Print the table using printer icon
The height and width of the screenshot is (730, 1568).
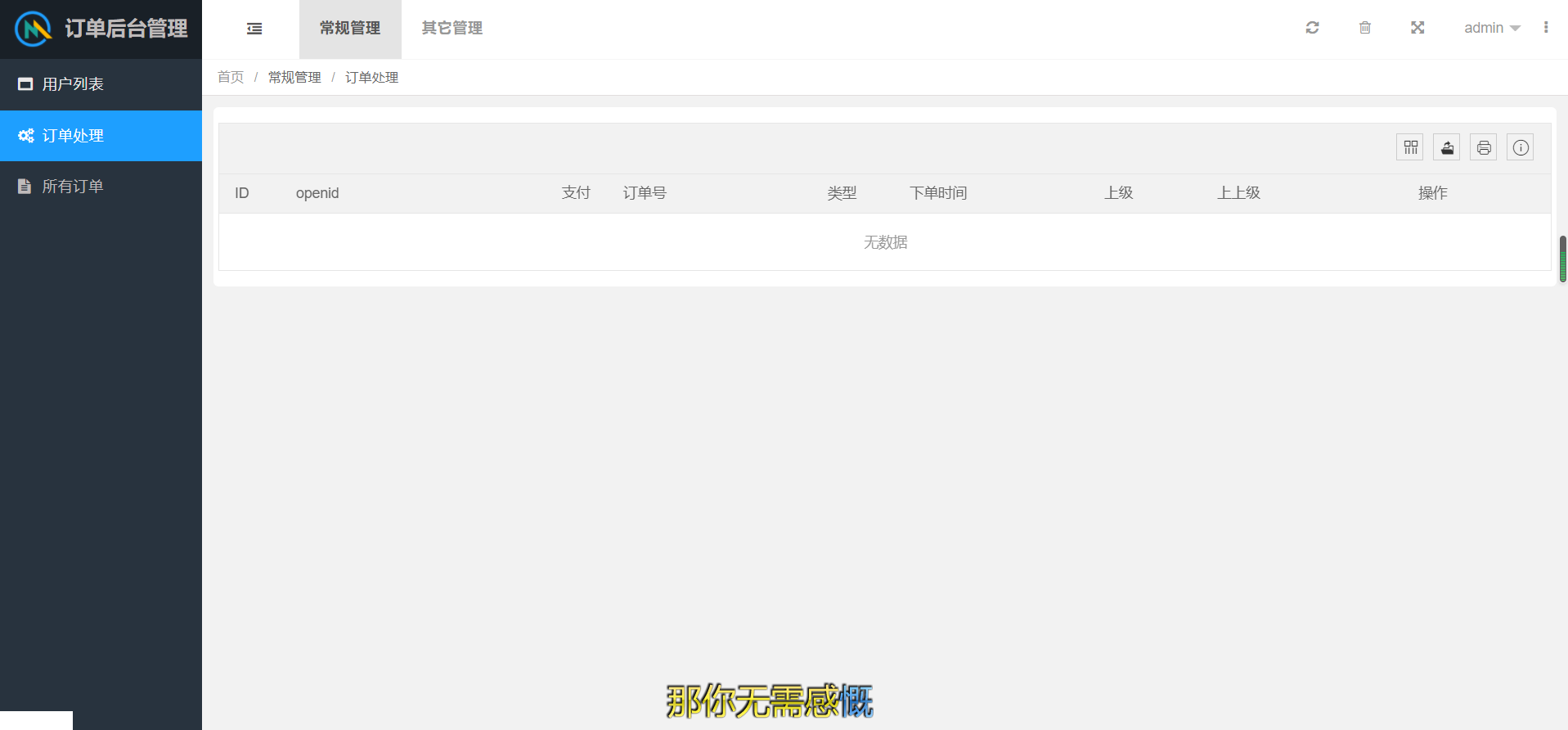(x=1484, y=147)
